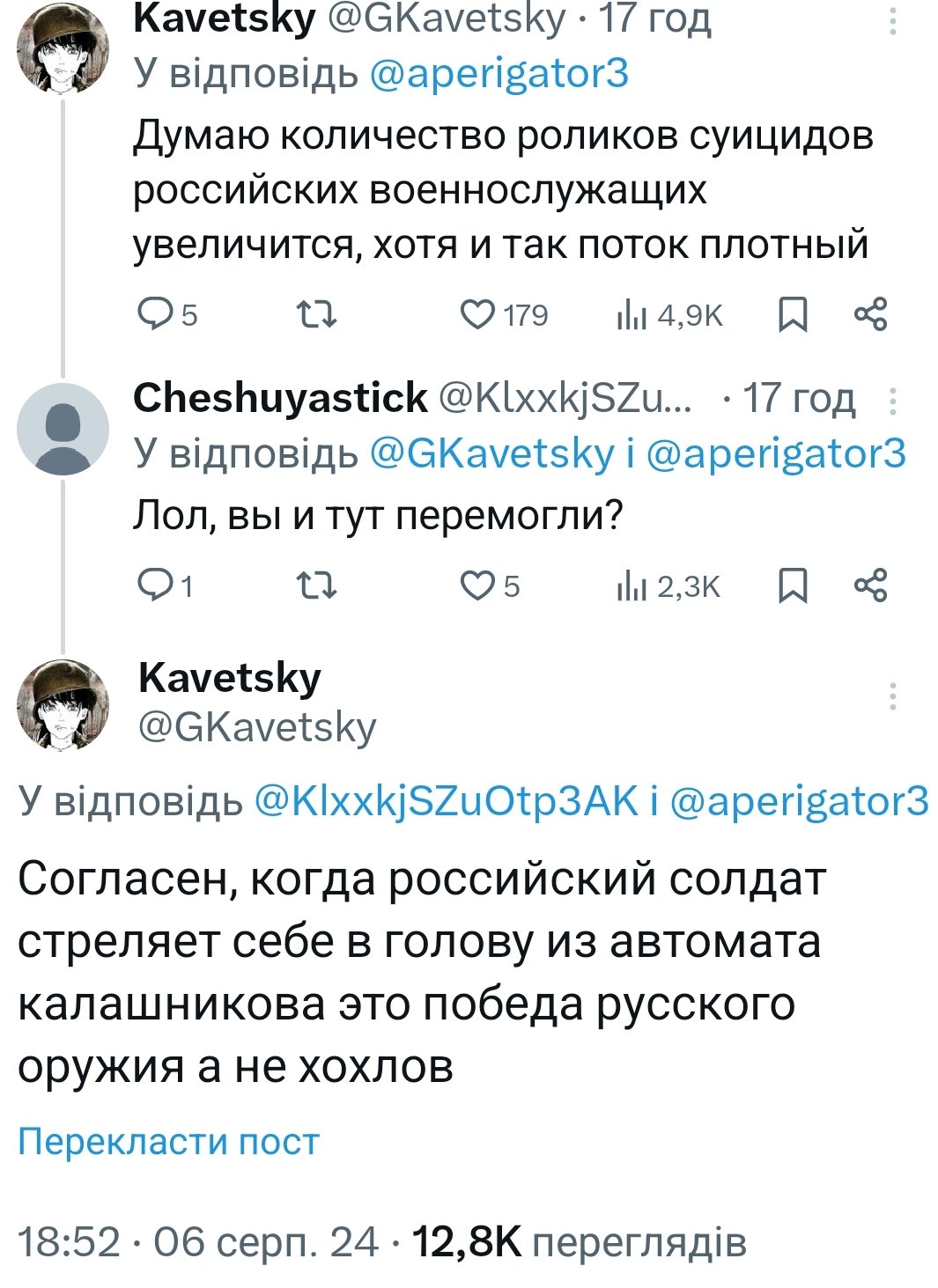This screenshot has height=1288, width=938.
Task: Bookmark Cheshuyastick's tweet
Action: pyautogui.click(x=793, y=585)
